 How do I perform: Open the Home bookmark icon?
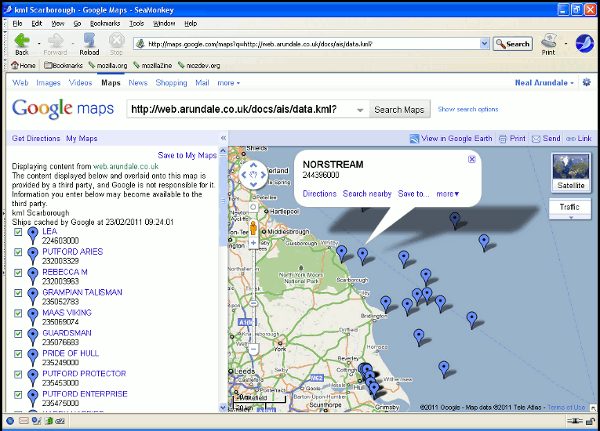[x=15, y=65]
